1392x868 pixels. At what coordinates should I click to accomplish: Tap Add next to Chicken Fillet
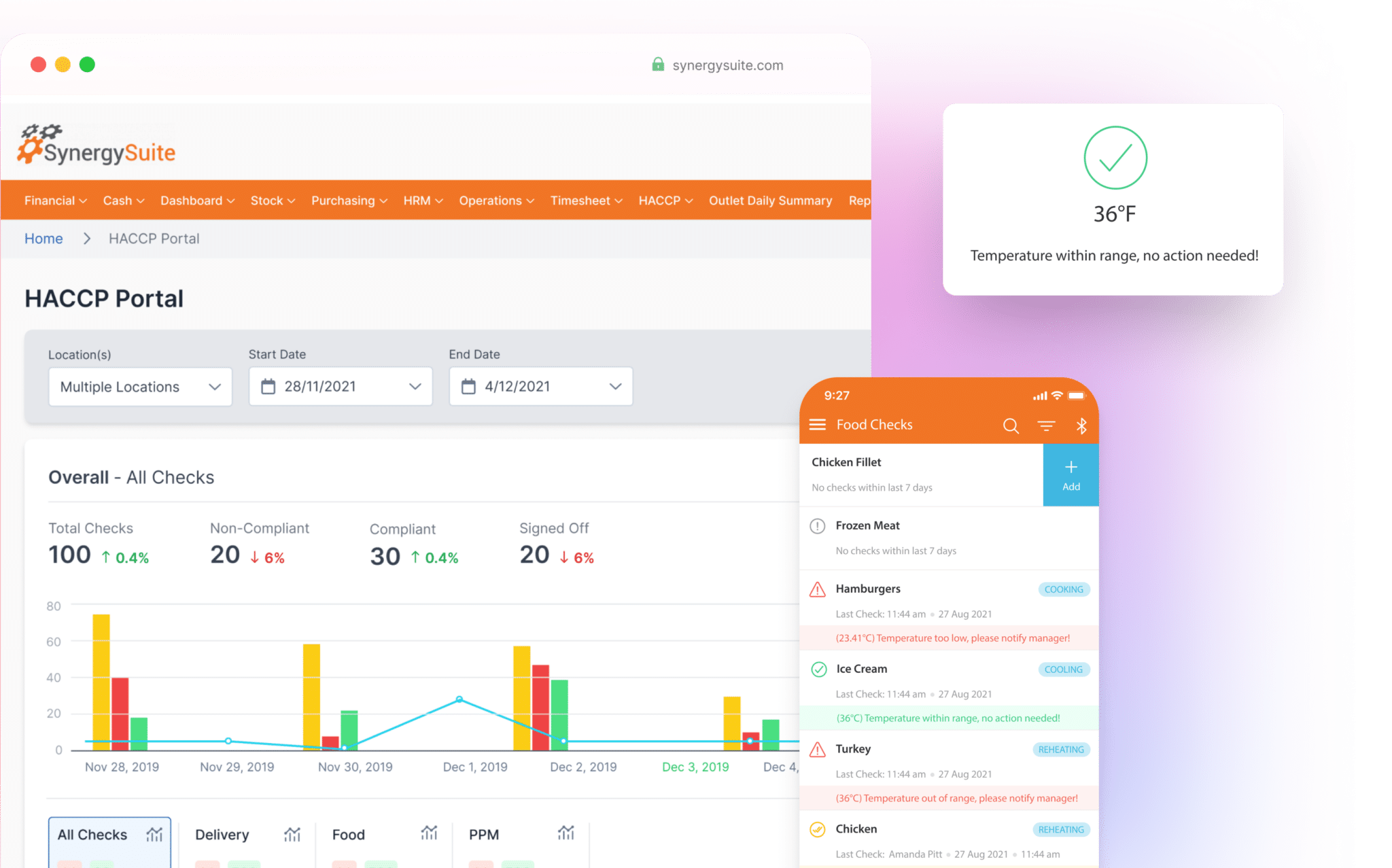(1071, 474)
